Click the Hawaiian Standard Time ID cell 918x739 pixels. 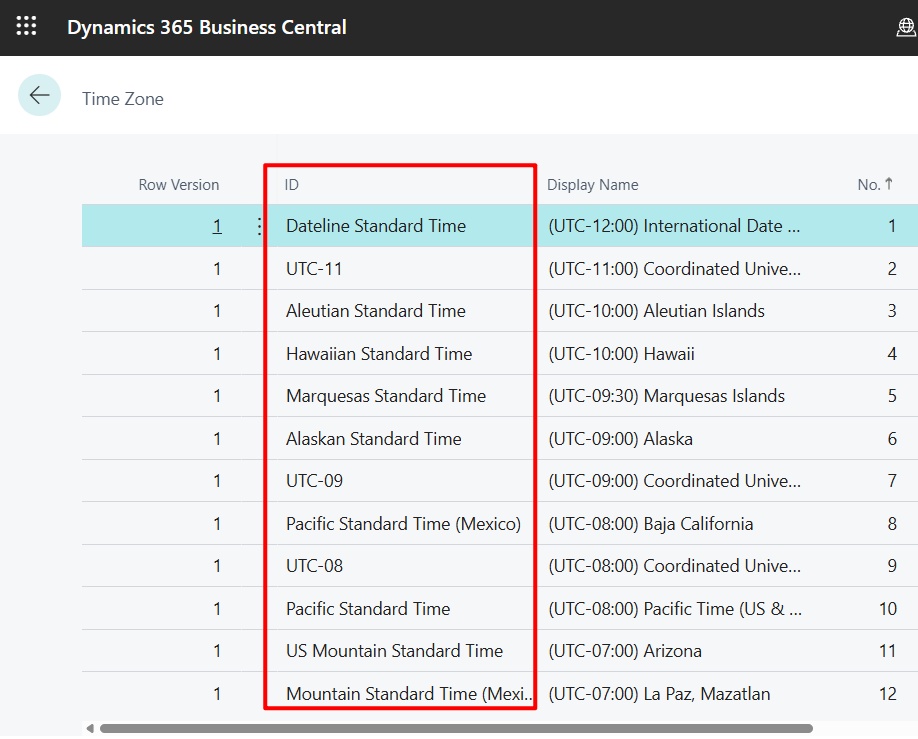point(378,354)
